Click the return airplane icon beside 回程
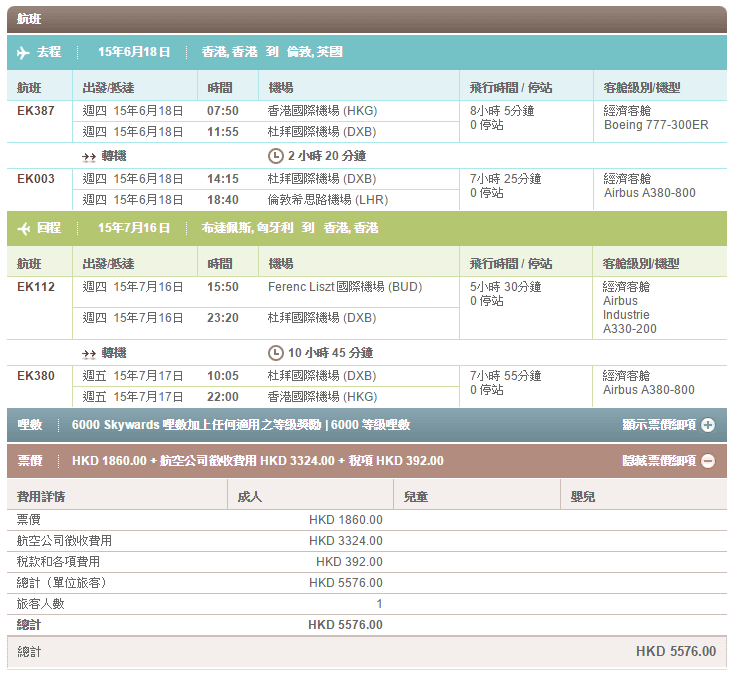This screenshot has height=676, width=732. click(24, 228)
